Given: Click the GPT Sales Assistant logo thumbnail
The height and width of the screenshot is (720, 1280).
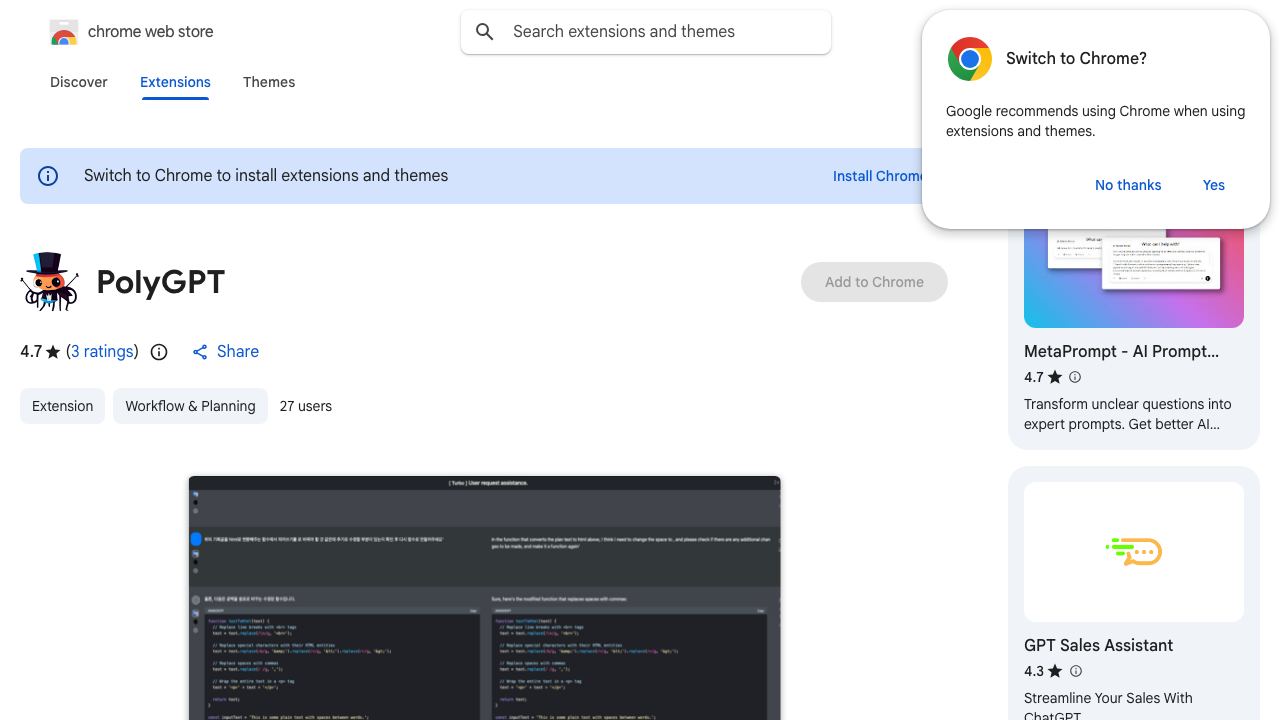Looking at the screenshot, I should [x=1134, y=552].
